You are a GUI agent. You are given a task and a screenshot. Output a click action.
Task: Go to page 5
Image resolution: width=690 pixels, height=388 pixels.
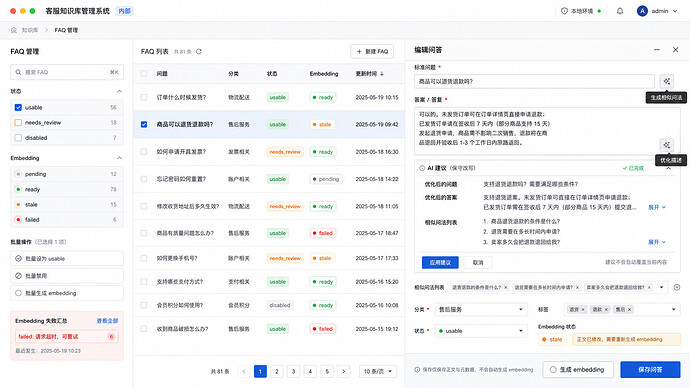pyautogui.click(x=327, y=371)
